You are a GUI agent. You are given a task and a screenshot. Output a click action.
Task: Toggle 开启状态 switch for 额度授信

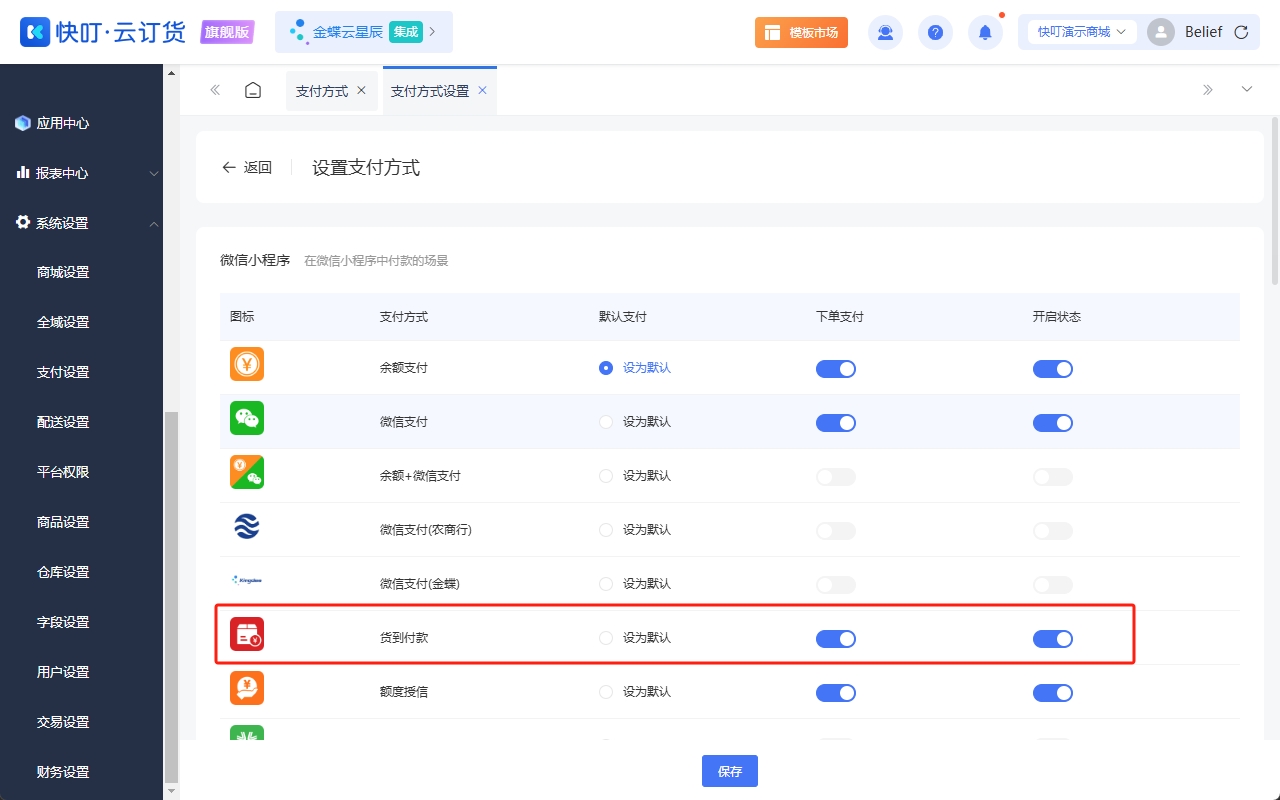click(1053, 693)
